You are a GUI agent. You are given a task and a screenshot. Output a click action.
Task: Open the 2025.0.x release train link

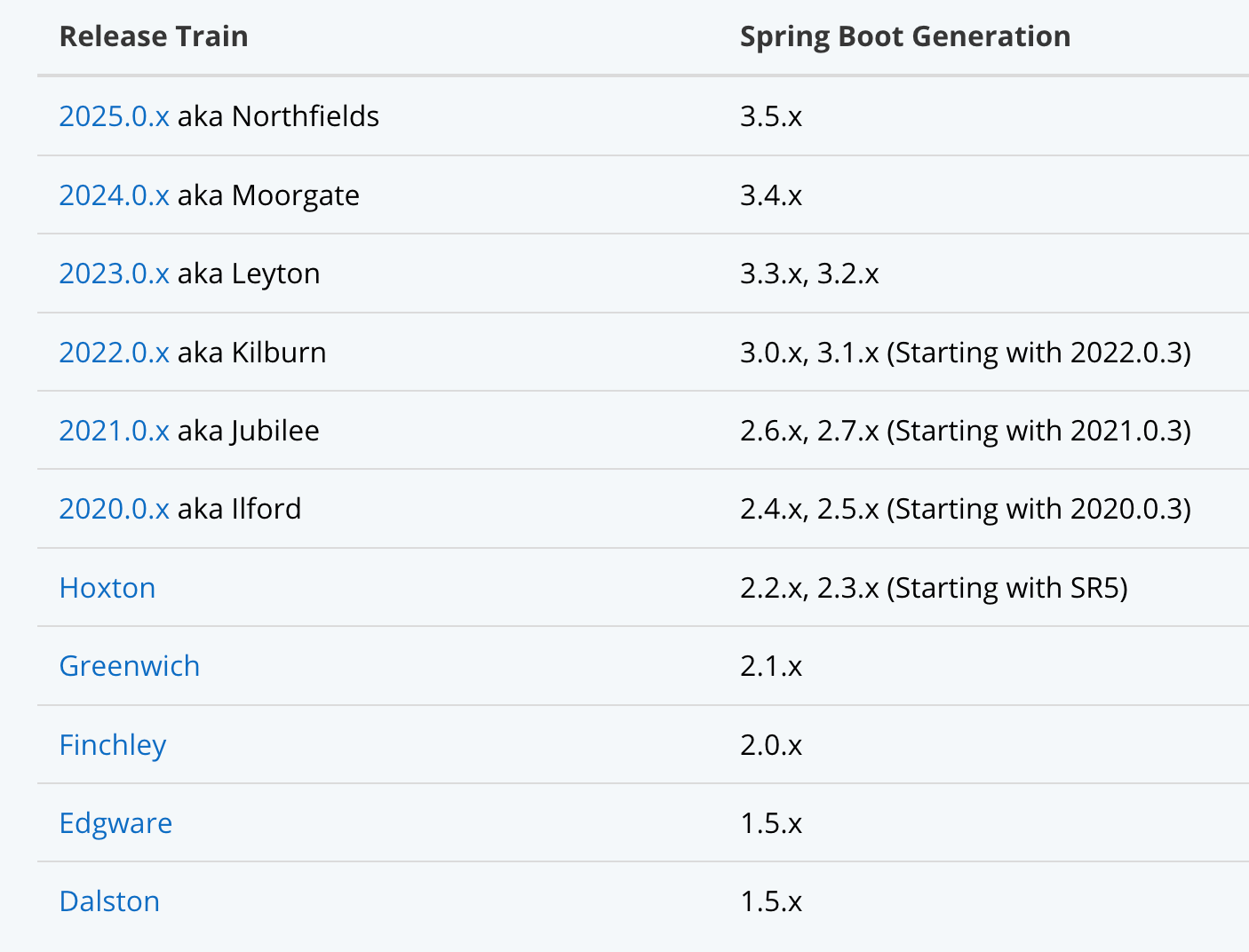[x=114, y=116]
